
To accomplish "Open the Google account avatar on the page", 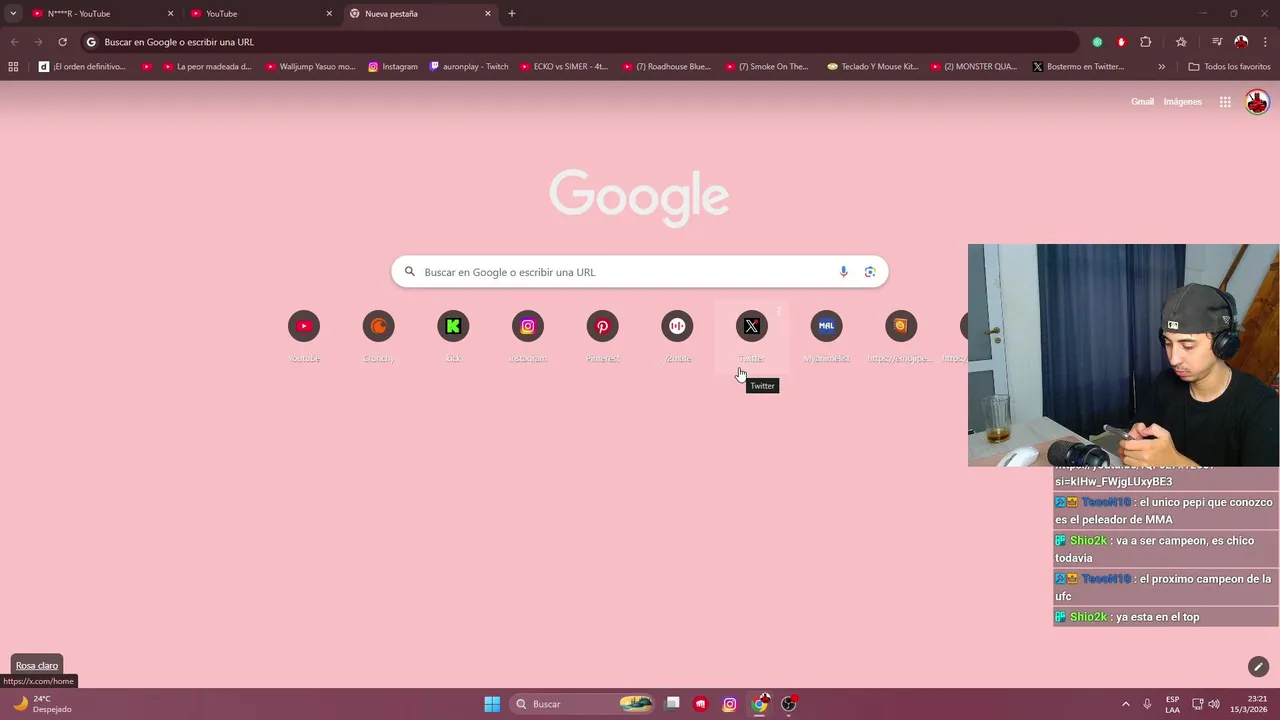I will pyautogui.click(x=1257, y=102).
